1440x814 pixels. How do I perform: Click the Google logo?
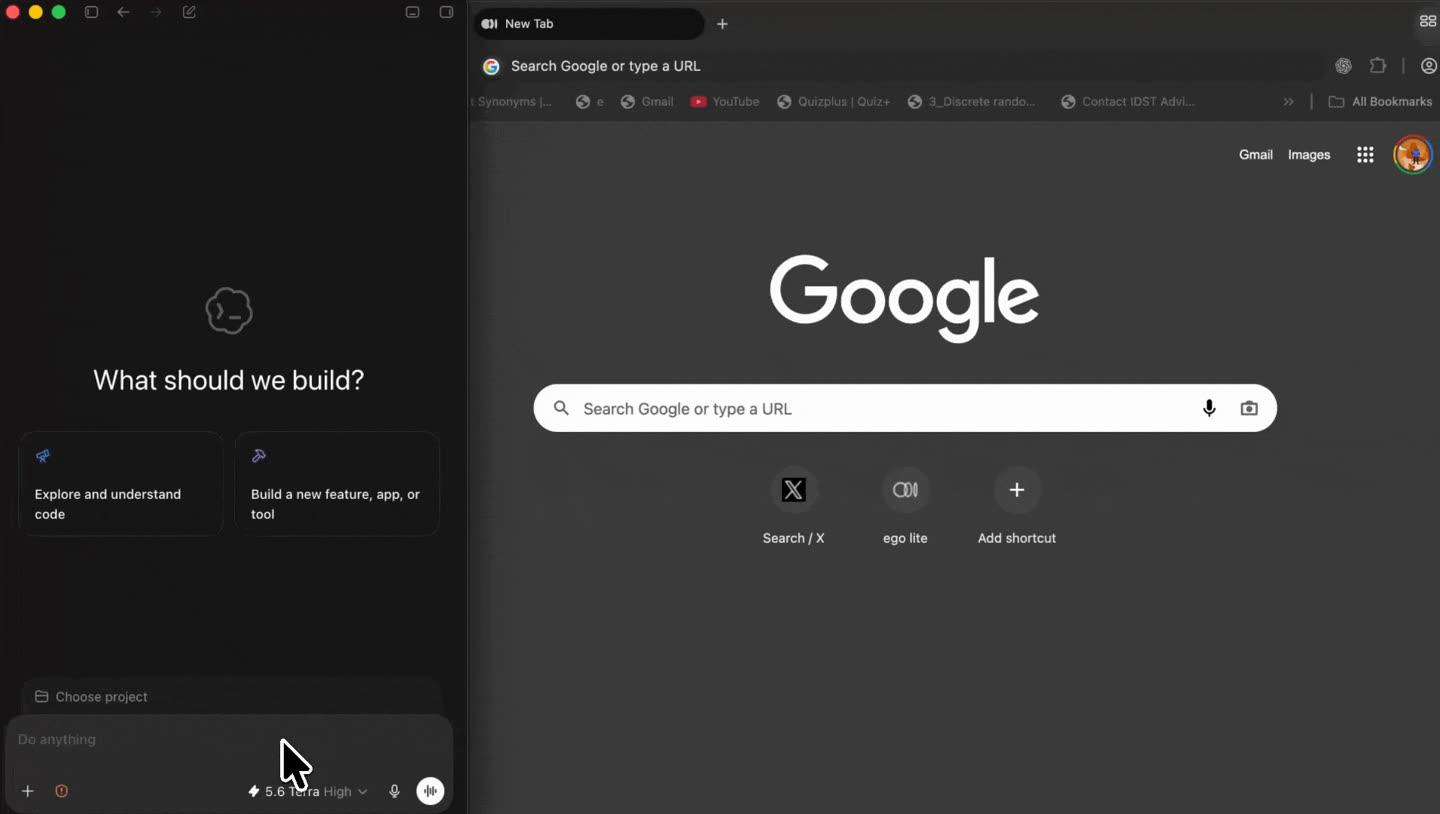click(905, 298)
